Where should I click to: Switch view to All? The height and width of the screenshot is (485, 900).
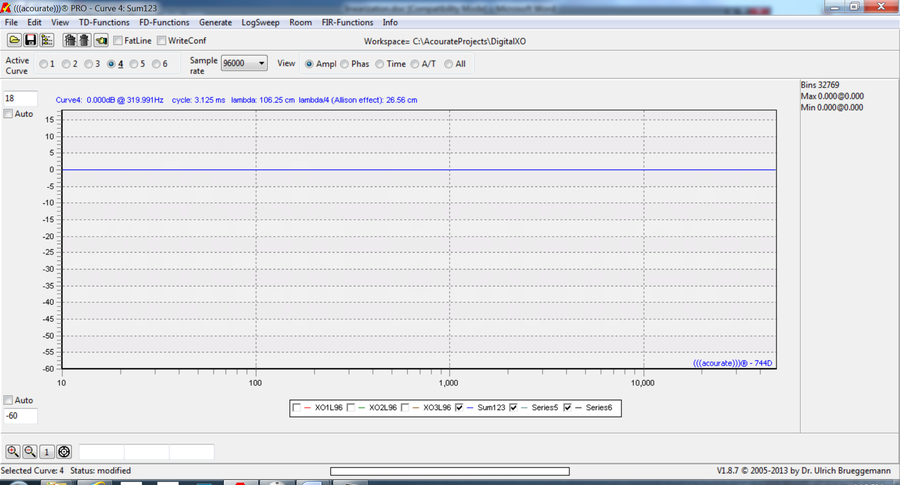pos(449,64)
